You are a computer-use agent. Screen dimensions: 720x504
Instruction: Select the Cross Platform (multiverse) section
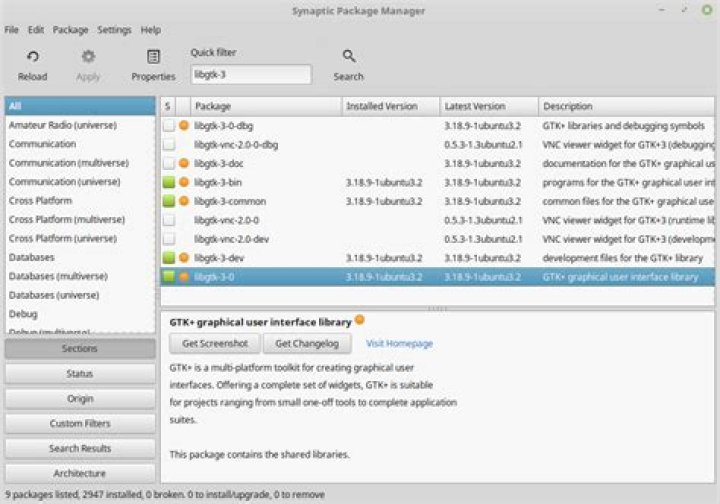tap(80, 219)
